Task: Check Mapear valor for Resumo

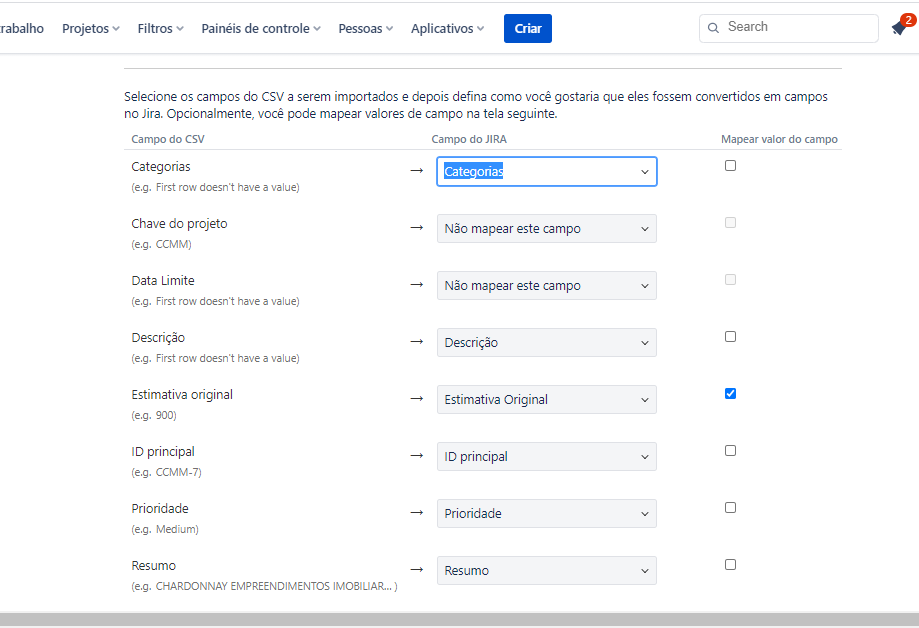Action: click(x=730, y=564)
